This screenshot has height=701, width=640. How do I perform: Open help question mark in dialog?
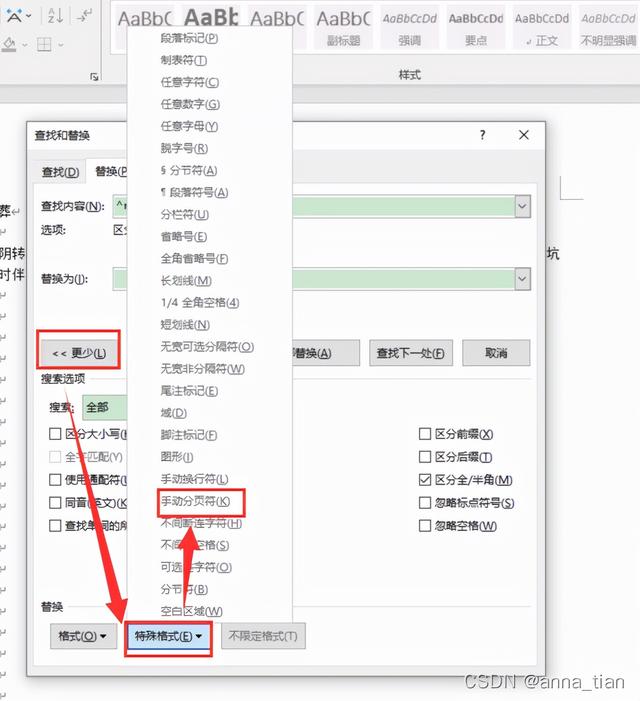coord(482,135)
